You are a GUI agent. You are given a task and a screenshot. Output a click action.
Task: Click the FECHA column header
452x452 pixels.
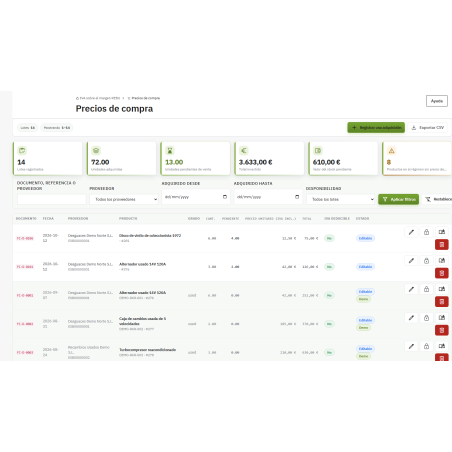pos(48,219)
